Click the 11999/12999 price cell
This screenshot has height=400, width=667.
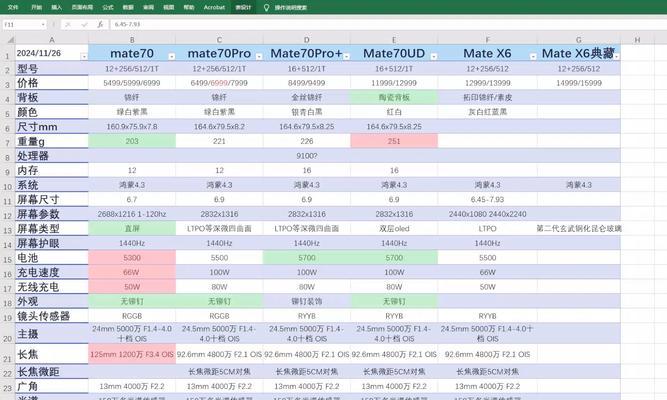394,83
